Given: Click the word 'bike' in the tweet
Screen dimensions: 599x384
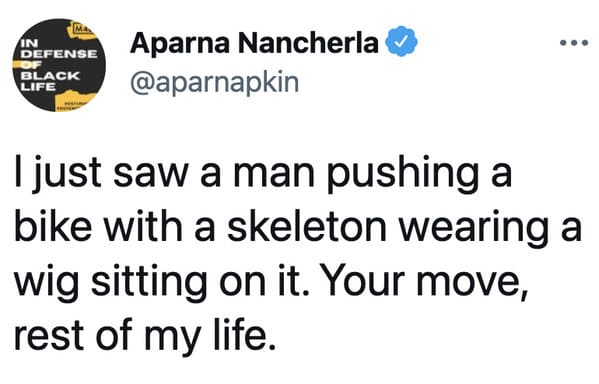Looking at the screenshot, I should (x=53, y=227).
